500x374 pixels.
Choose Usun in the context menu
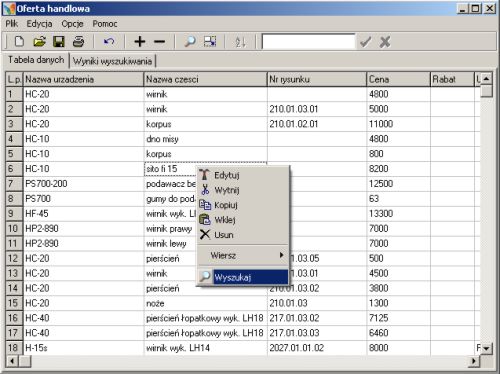coord(243,235)
